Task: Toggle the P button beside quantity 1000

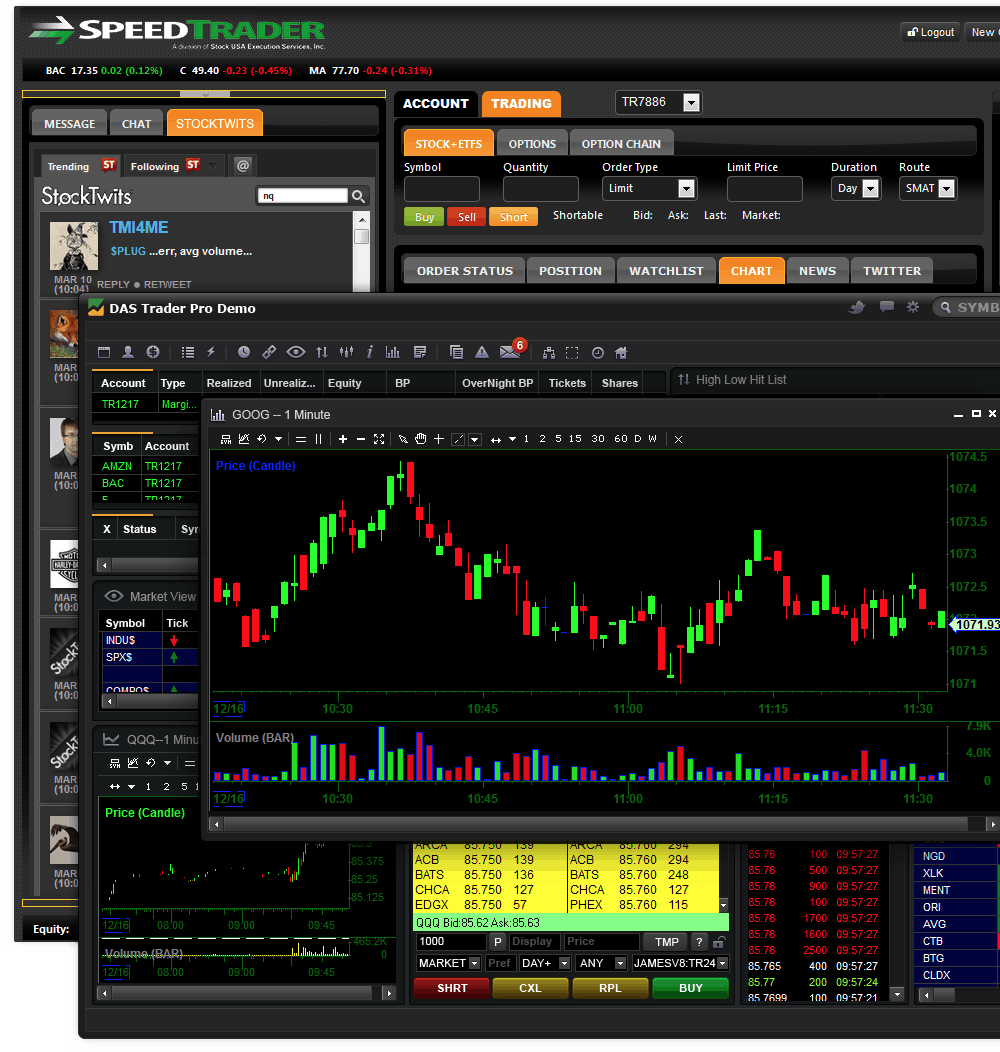Action: pyautogui.click(x=497, y=942)
